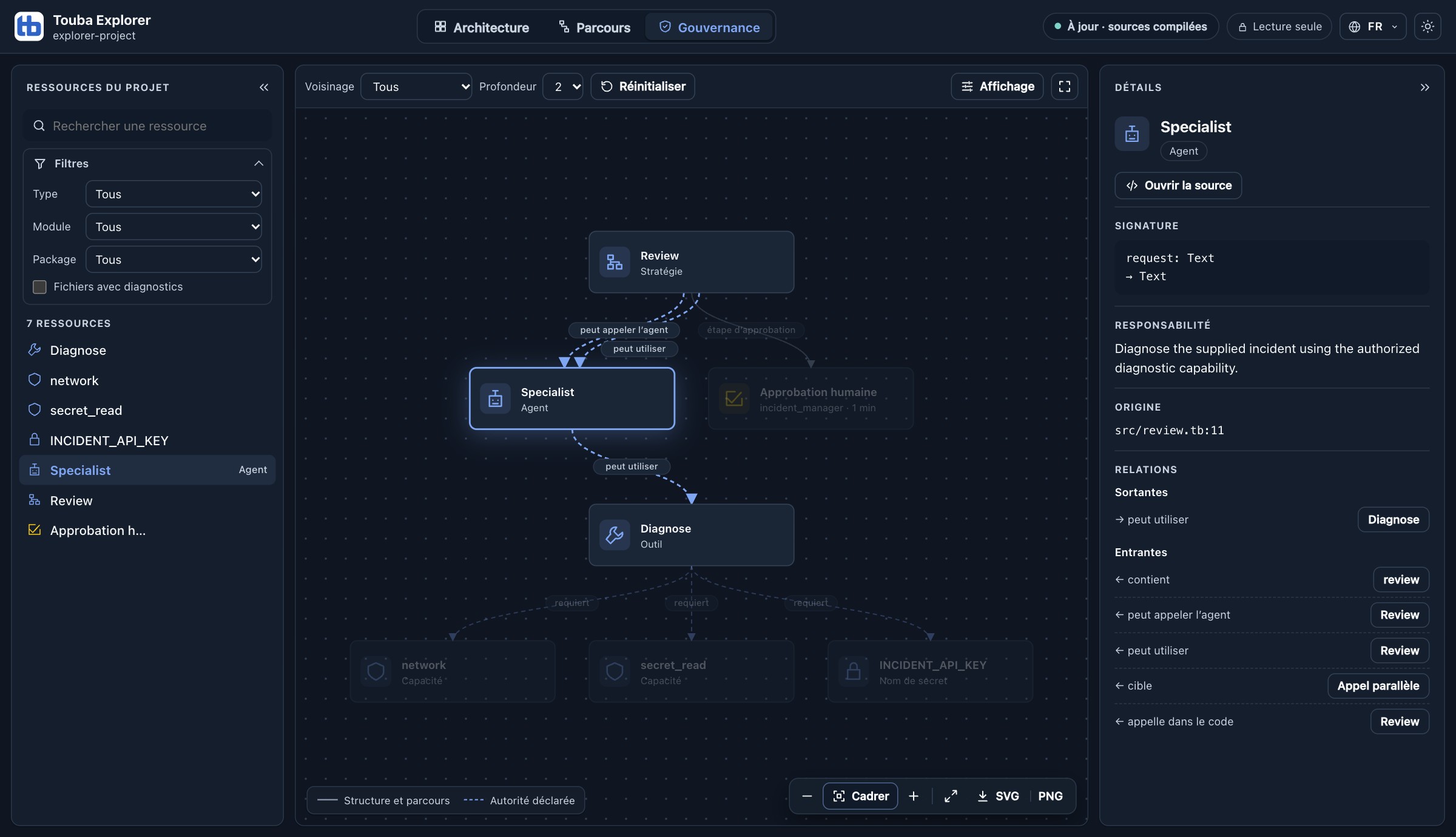Screen dimensions: 1456x837
Task: Zoom out with the minus button
Action: click(807, 796)
